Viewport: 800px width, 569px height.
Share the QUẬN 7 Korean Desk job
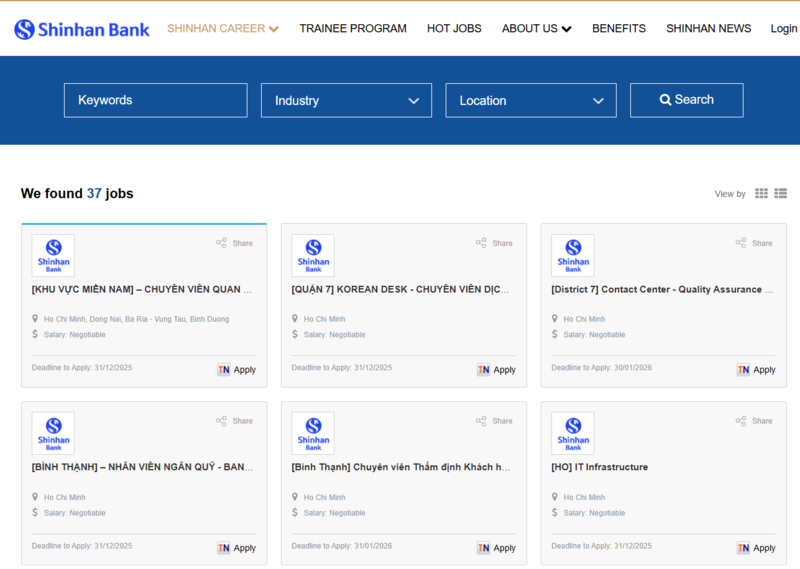(x=494, y=243)
